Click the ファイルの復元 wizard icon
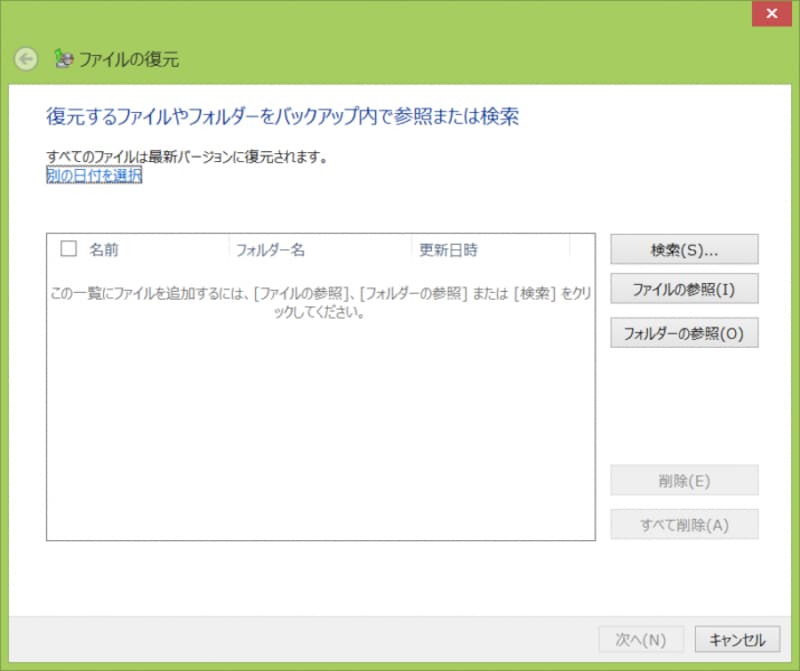 coord(63,59)
